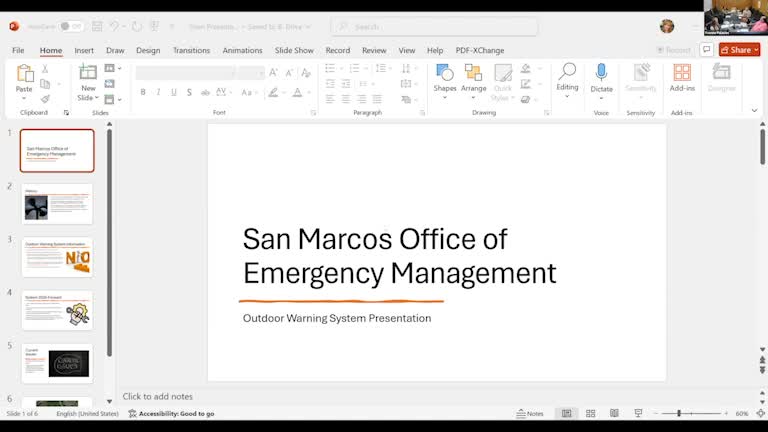Collapse the ribbon with the chevron
This screenshot has height=432, width=768.
point(755,111)
